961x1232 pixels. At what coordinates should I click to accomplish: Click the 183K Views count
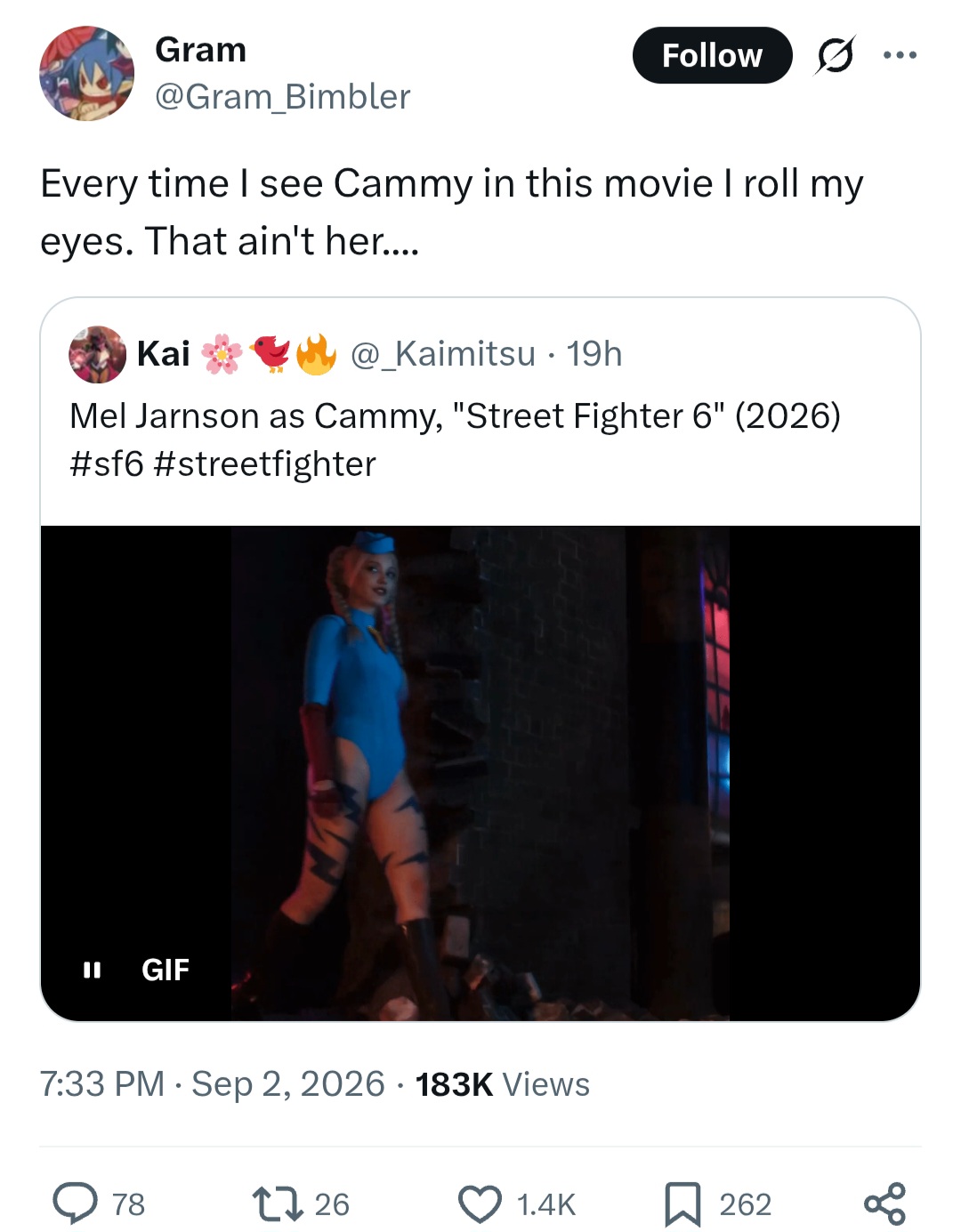[x=503, y=1084]
